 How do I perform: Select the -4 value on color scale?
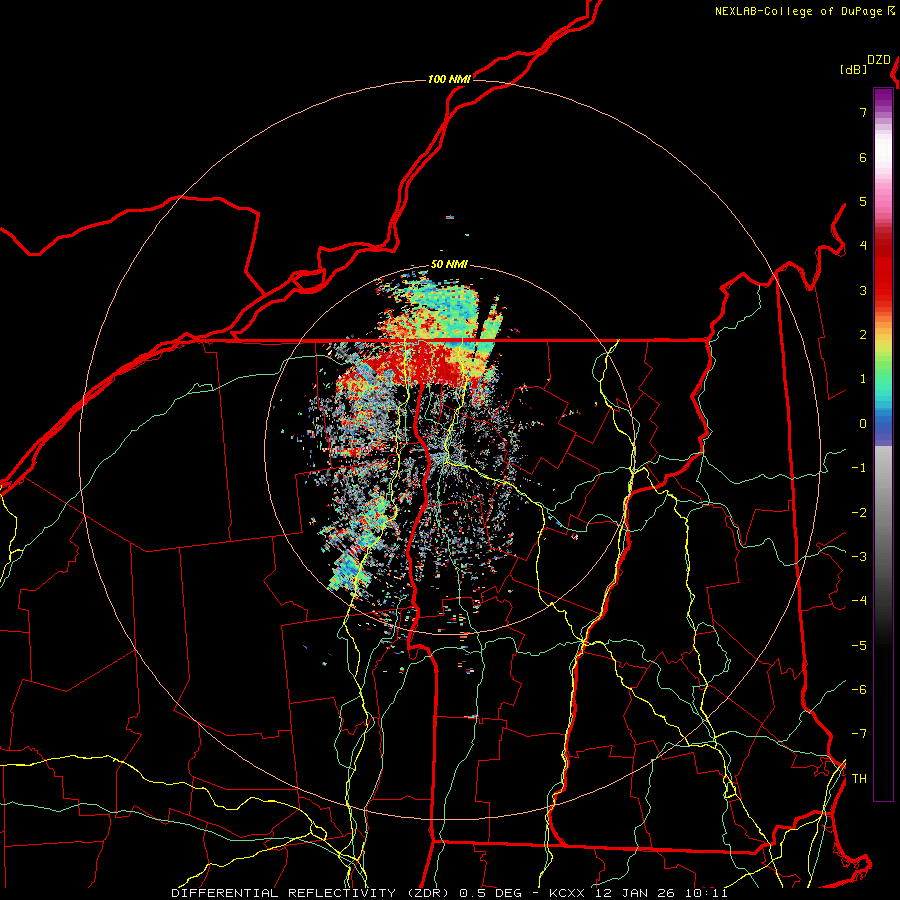point(859,601)
